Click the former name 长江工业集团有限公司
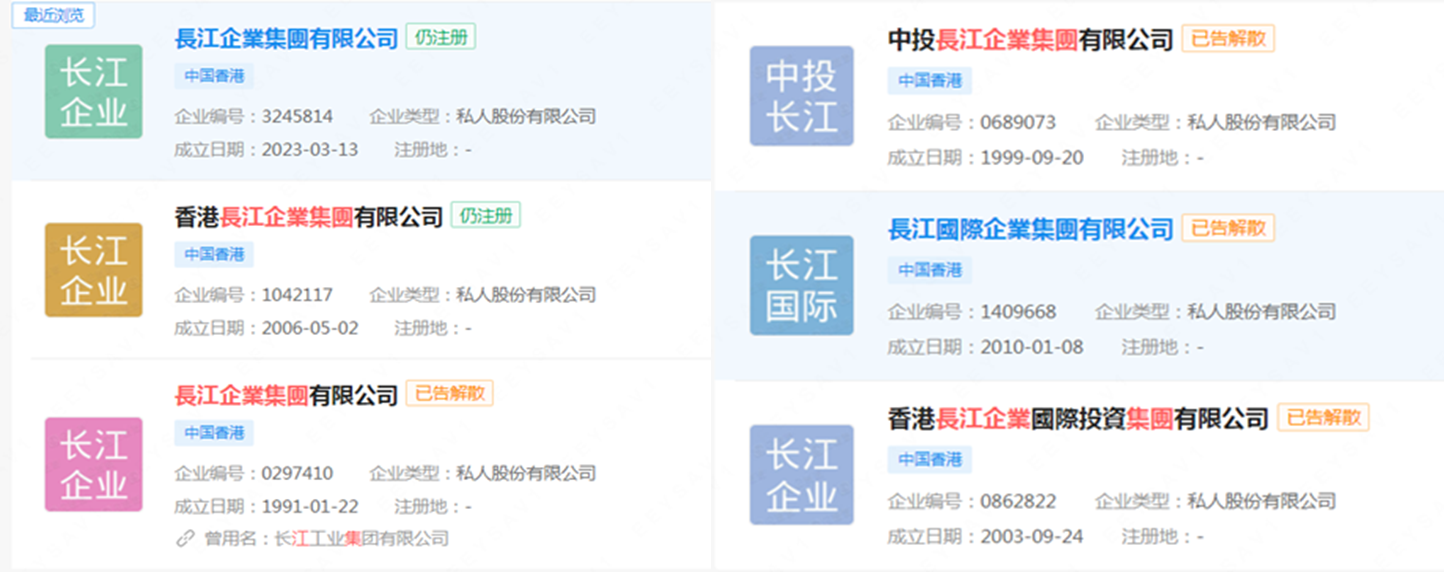Screen dimensions: 1444x572 [361, 539]
